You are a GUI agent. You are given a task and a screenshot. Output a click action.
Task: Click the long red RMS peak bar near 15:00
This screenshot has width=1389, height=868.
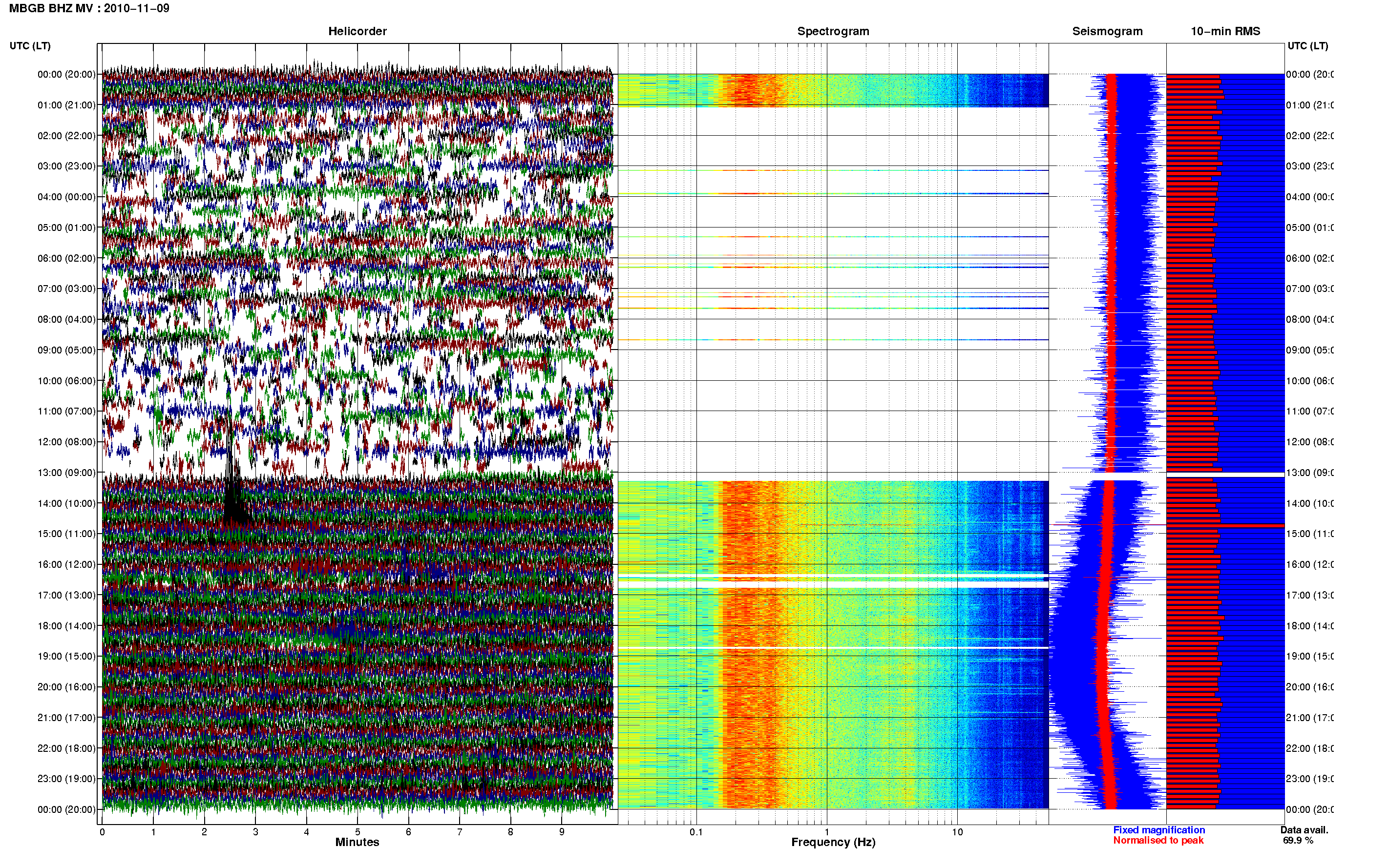click(x=1225, y=525)
